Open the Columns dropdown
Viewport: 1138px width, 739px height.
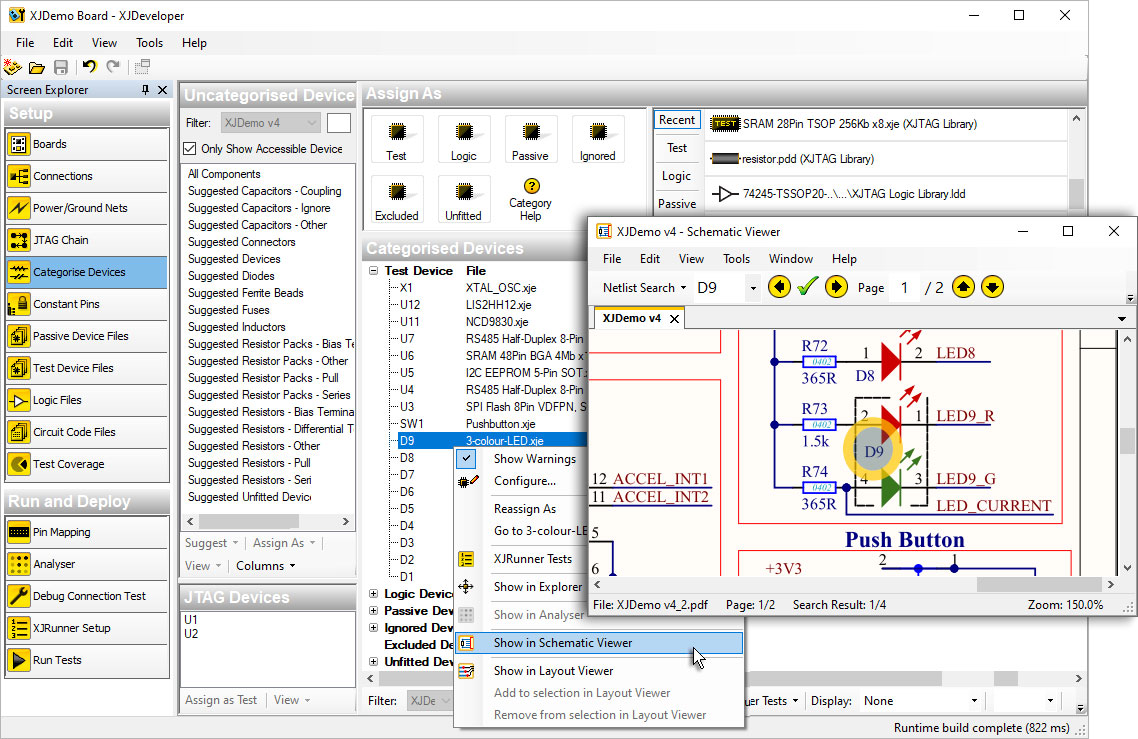coord(266,566)
